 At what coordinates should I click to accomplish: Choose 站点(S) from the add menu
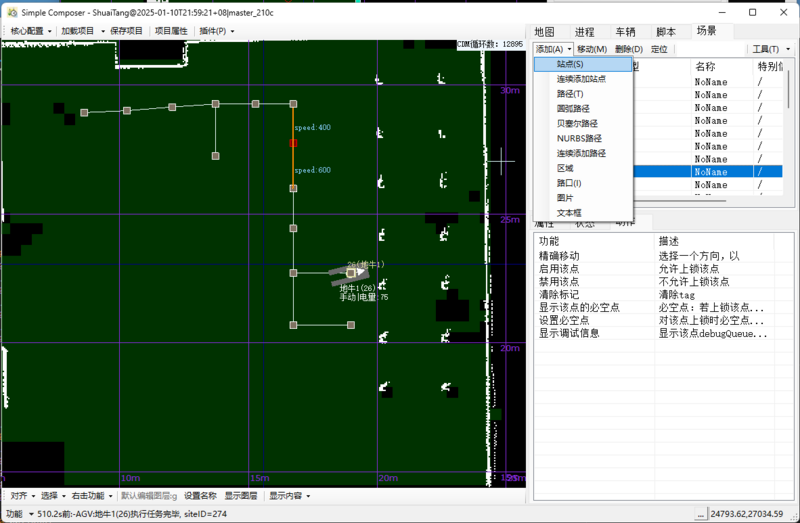click(583, 64)
